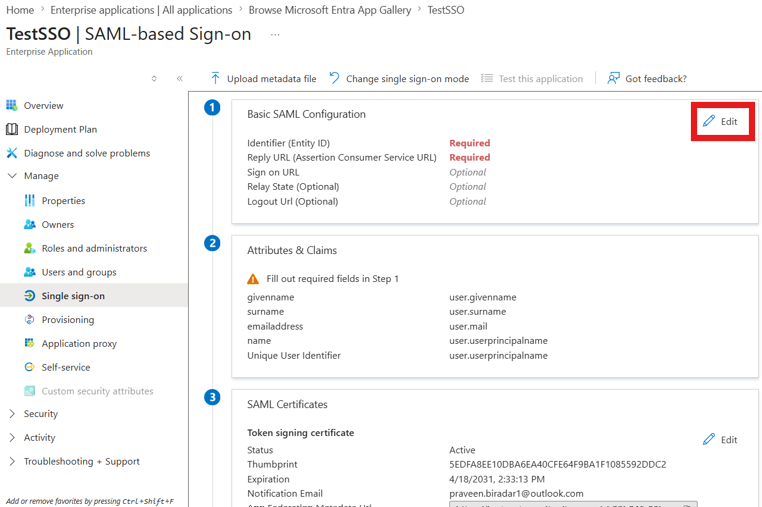
Task: Click the Change single sign-on mode undo icon
Action: [334, 78]
